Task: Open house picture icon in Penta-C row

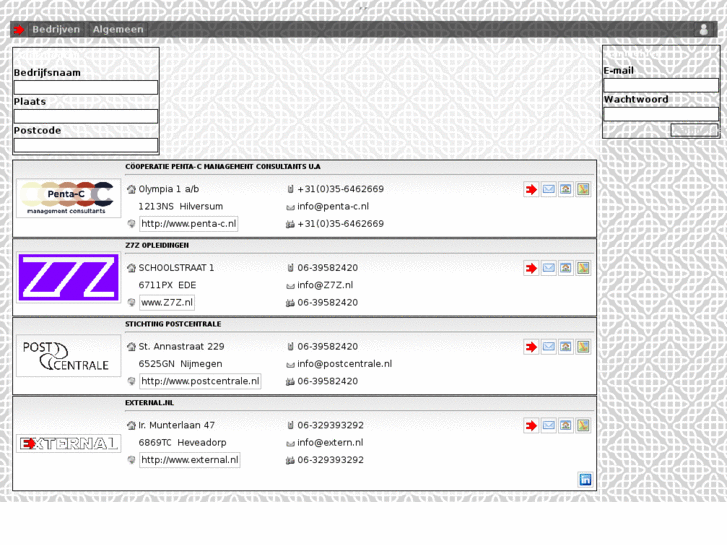Action: (x=566, y=189)
